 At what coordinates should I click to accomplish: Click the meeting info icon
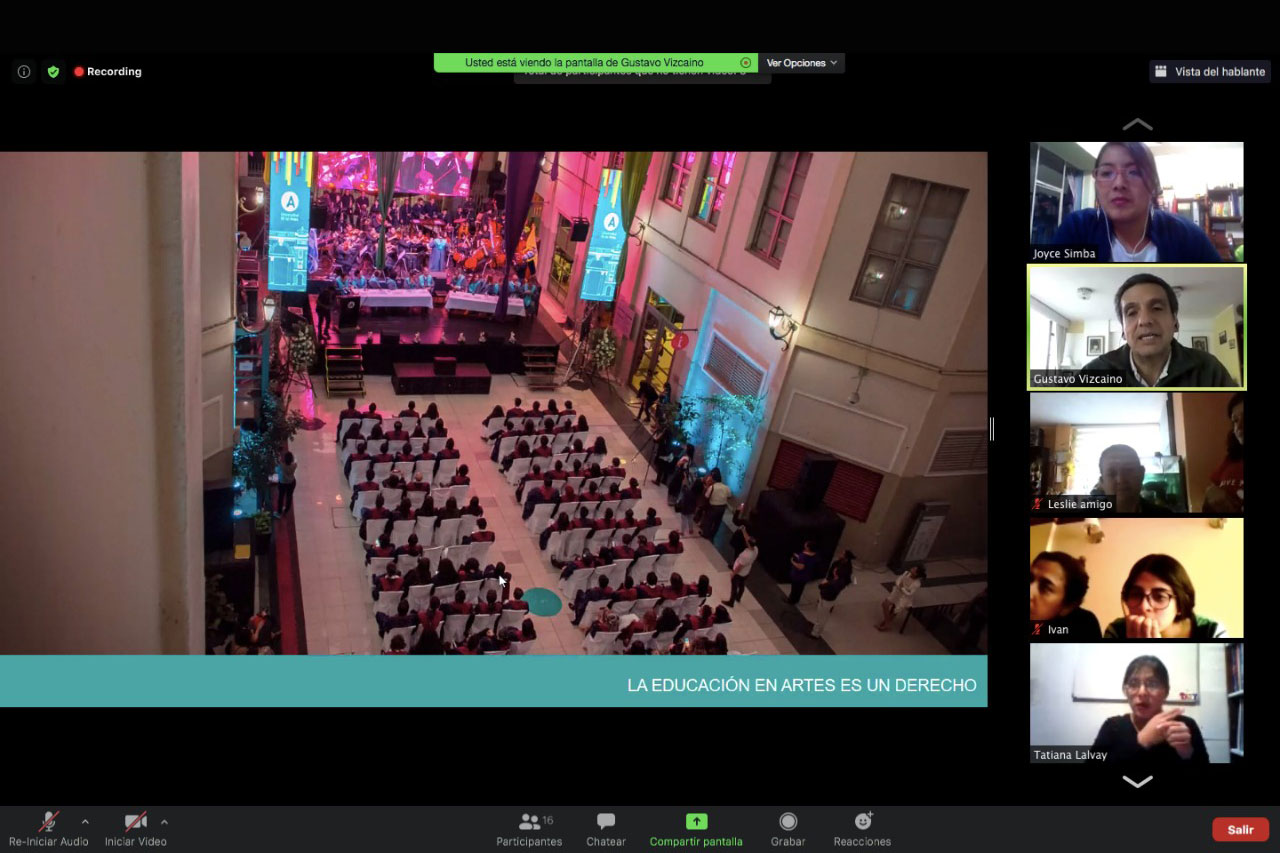[24, 72]
